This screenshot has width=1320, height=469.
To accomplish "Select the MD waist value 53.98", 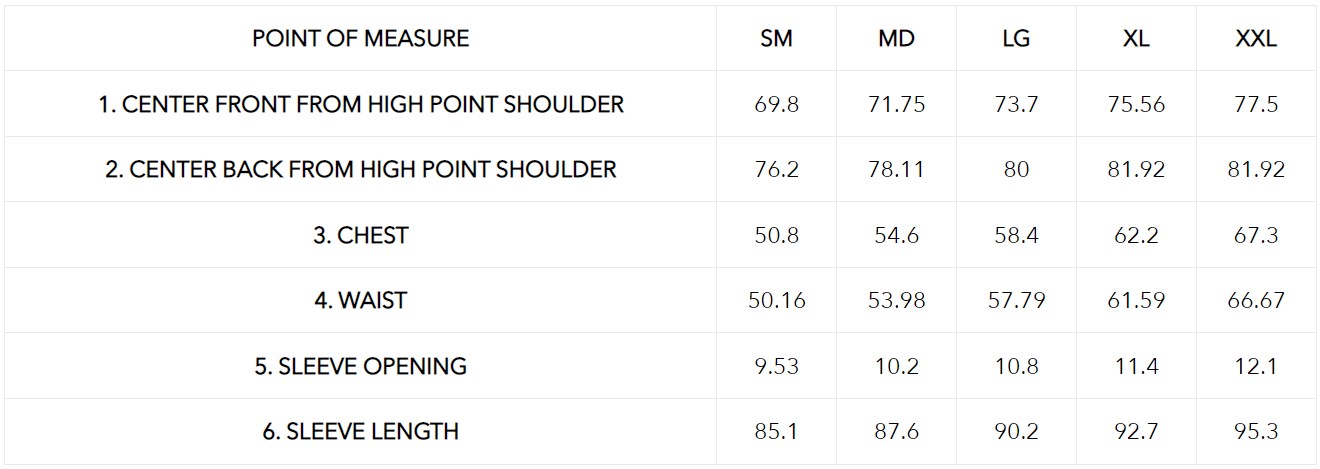I will tap(896, 300).
